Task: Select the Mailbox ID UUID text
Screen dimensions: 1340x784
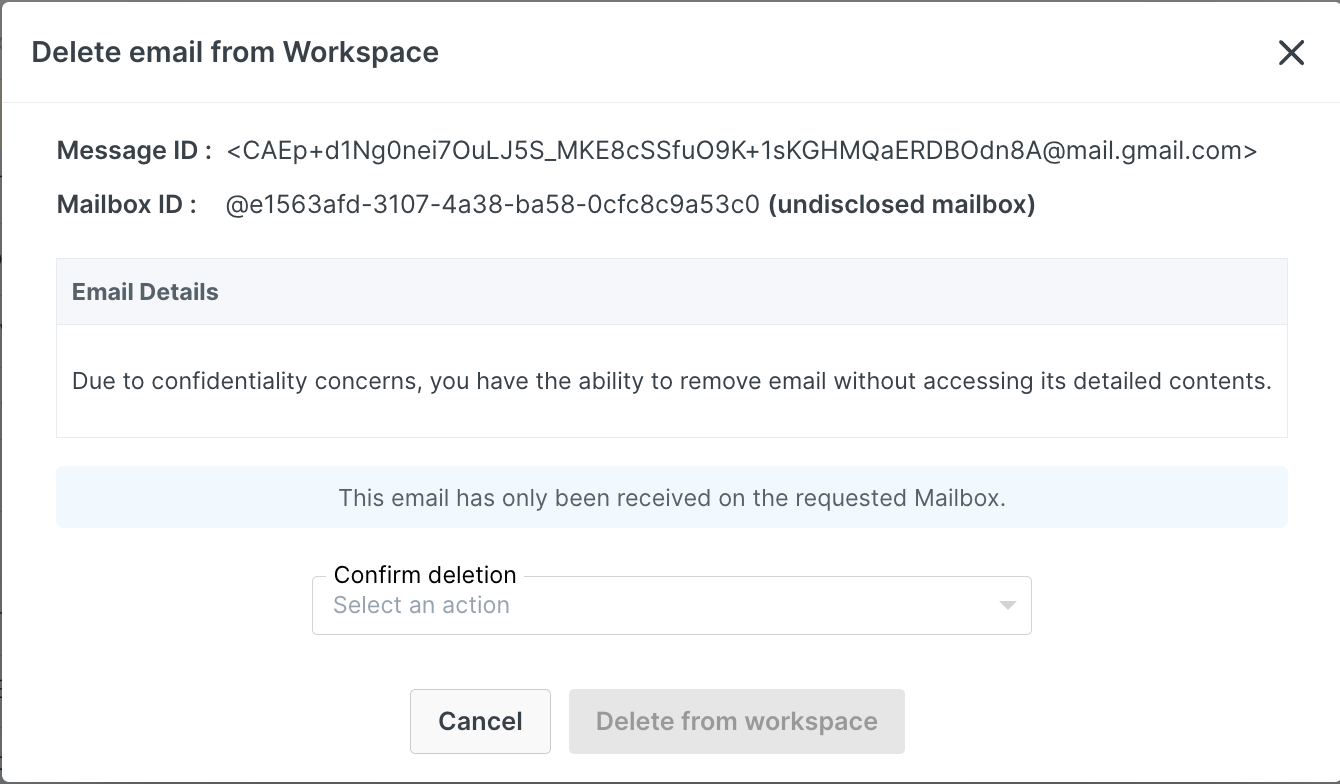Action: 493,205
